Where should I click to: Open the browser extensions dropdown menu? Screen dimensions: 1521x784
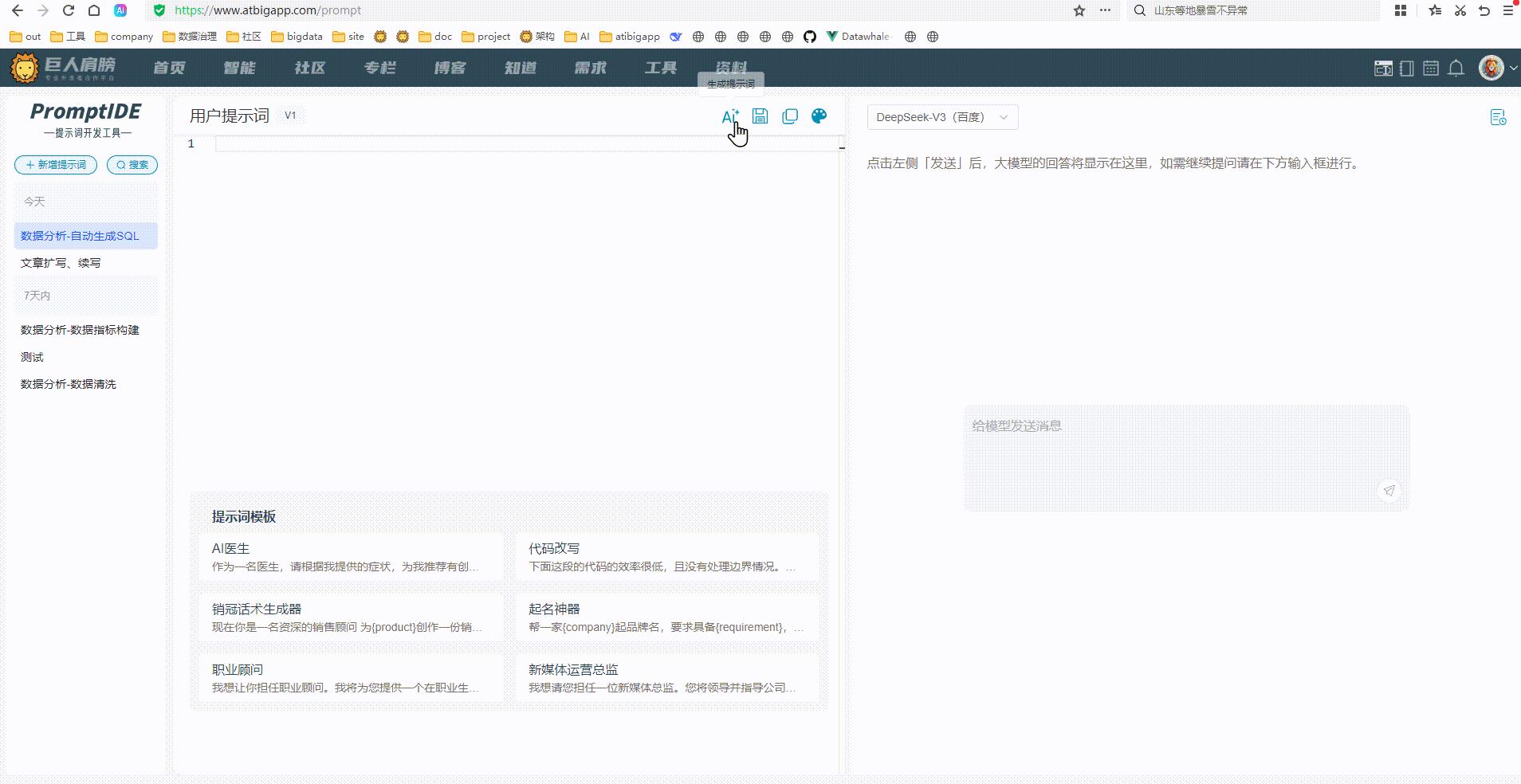(x=1401, y=10)
